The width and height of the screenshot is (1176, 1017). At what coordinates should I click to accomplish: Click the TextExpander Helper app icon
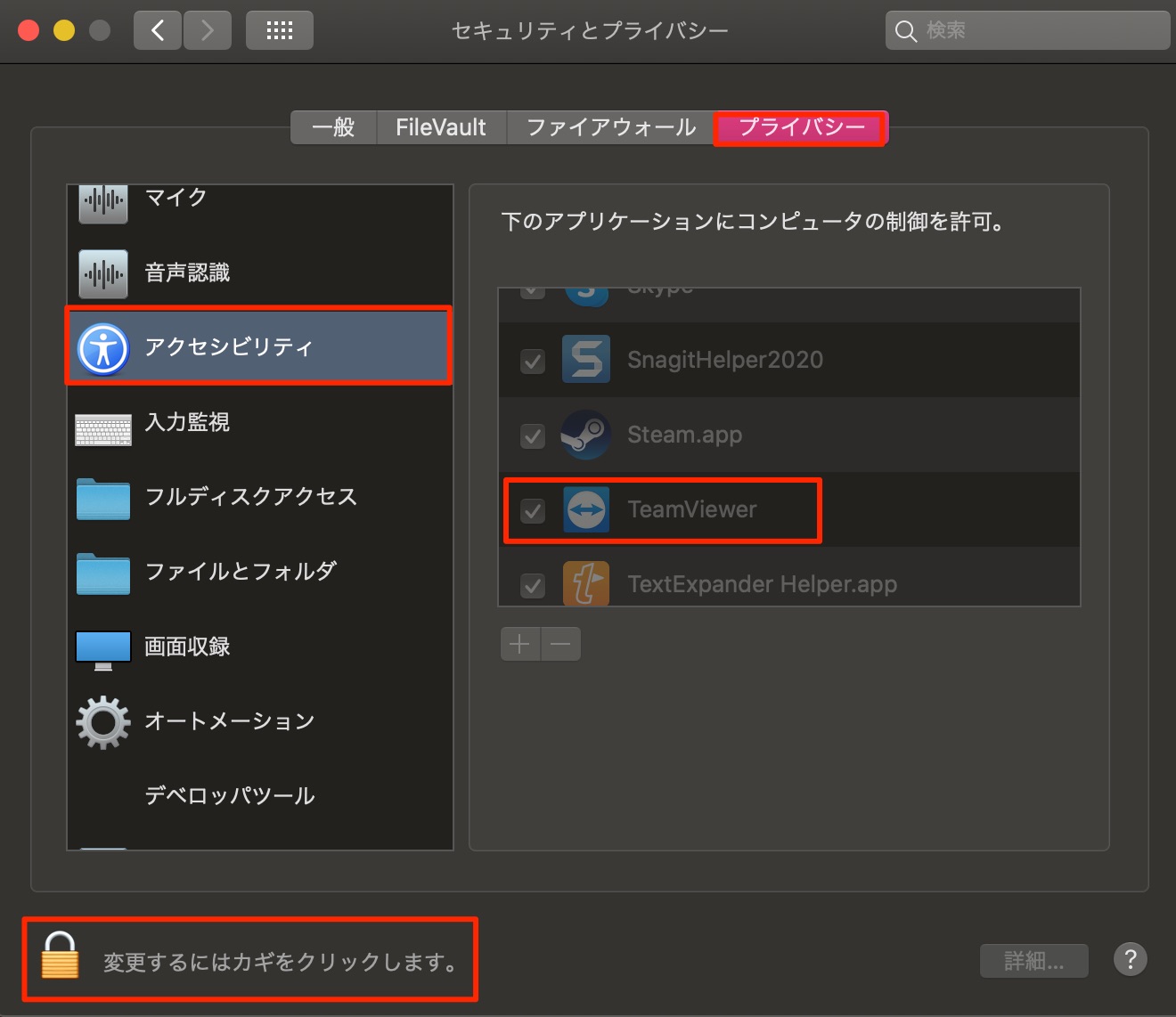click(x=586, y=583)
